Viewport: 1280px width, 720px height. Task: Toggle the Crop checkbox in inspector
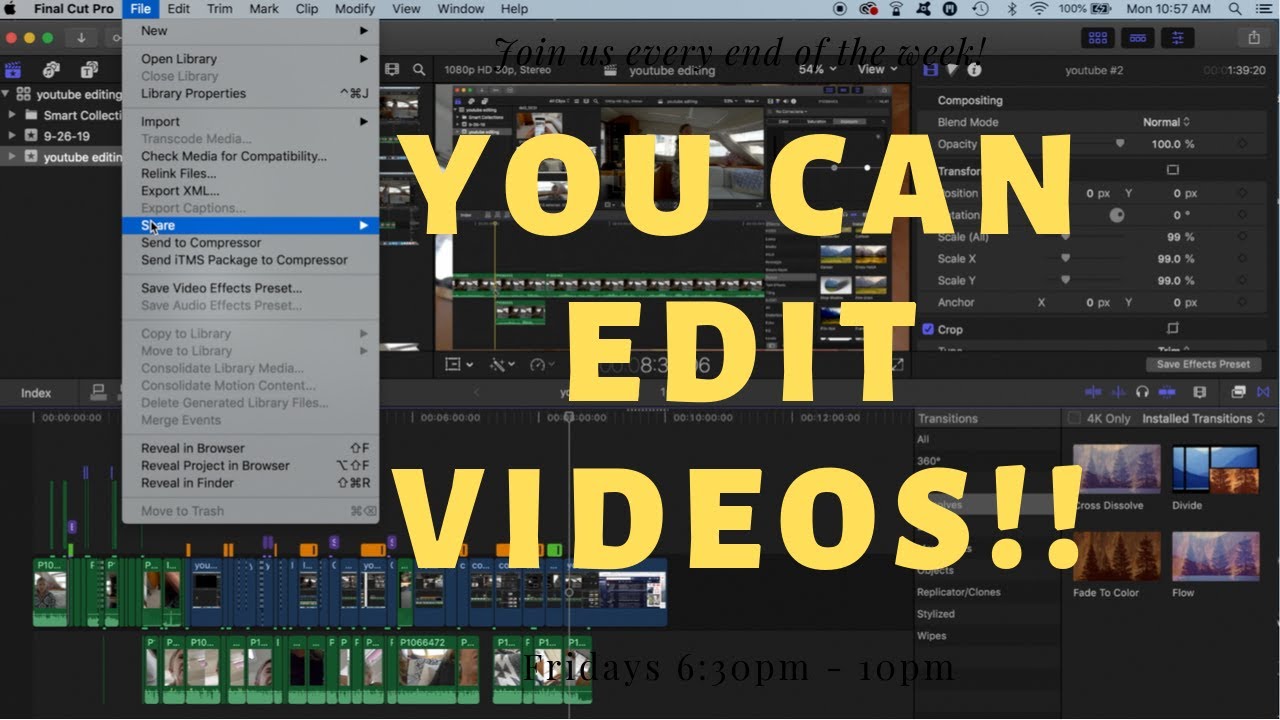928,329
